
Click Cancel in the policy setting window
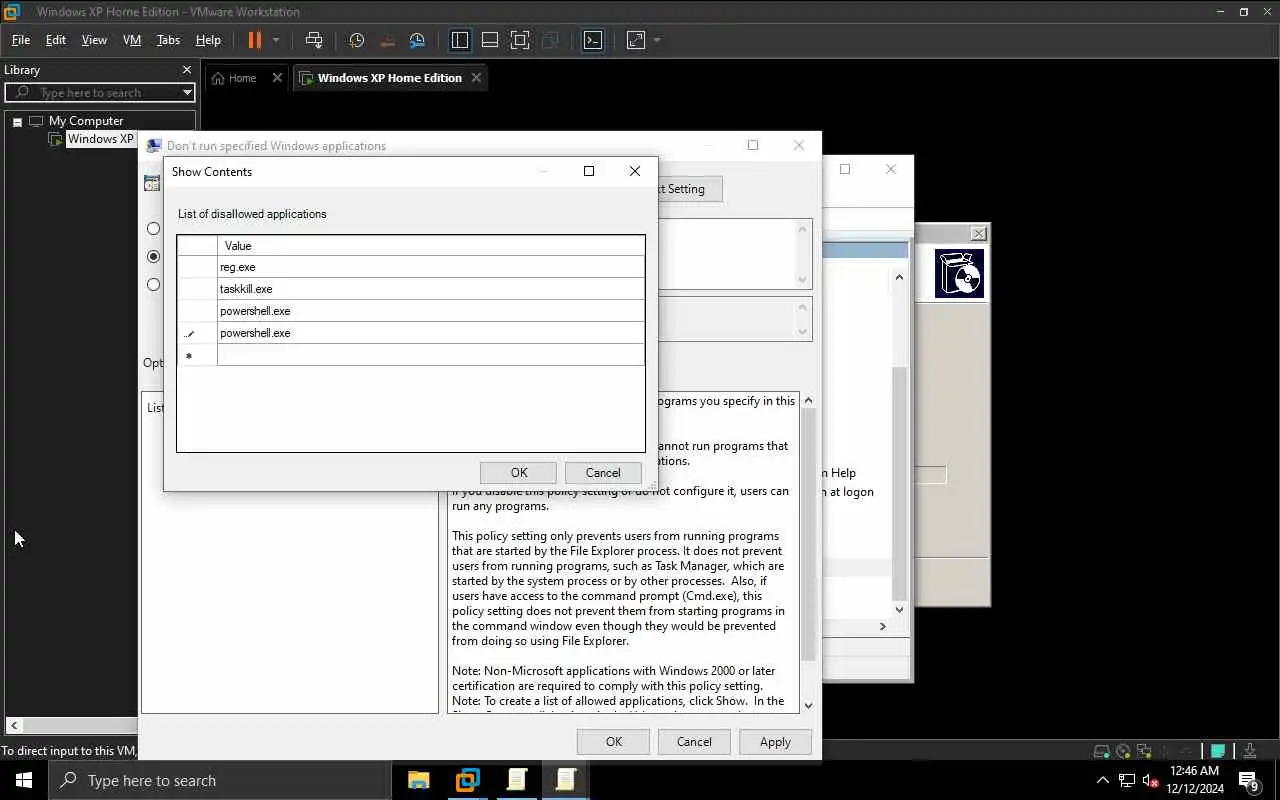tap(694, 742)
